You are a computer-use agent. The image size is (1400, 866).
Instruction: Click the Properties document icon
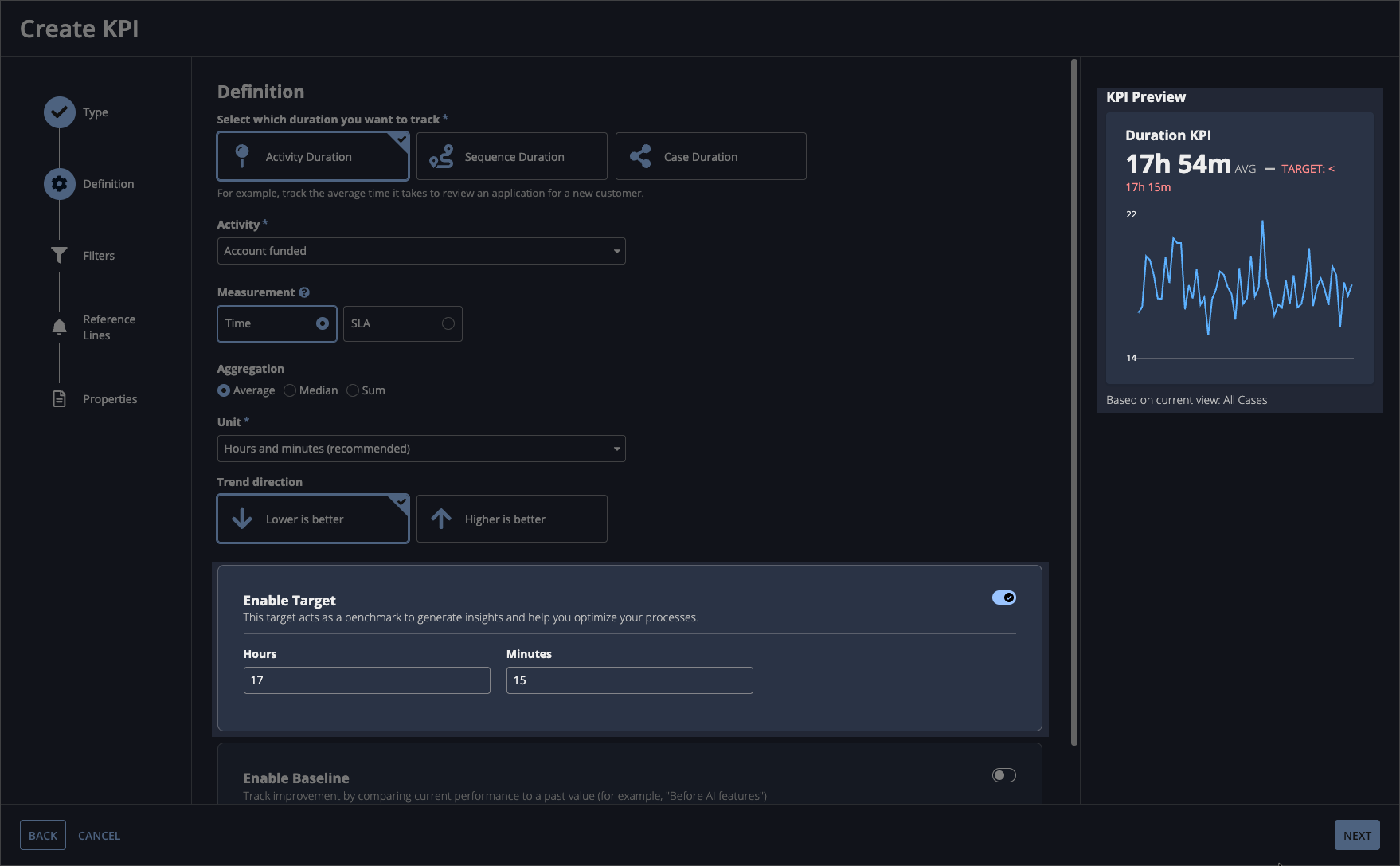(59, 398)
